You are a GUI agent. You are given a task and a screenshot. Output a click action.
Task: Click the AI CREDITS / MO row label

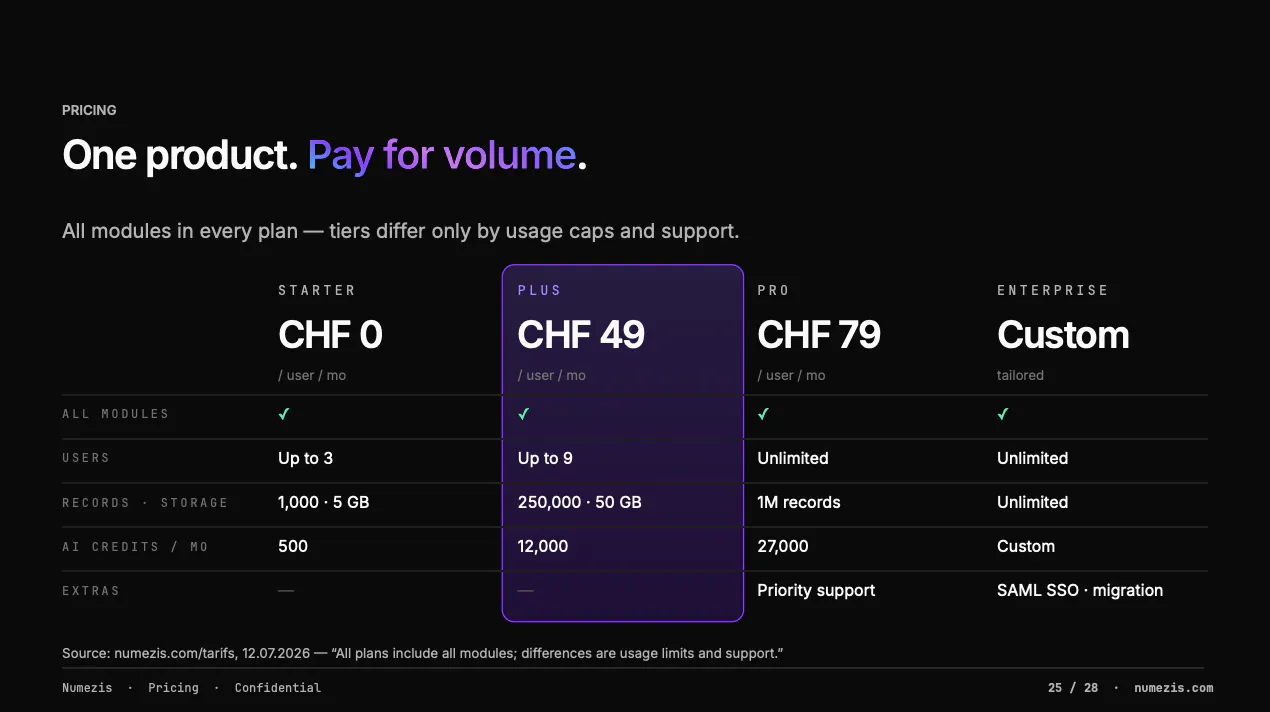(135, 547)
